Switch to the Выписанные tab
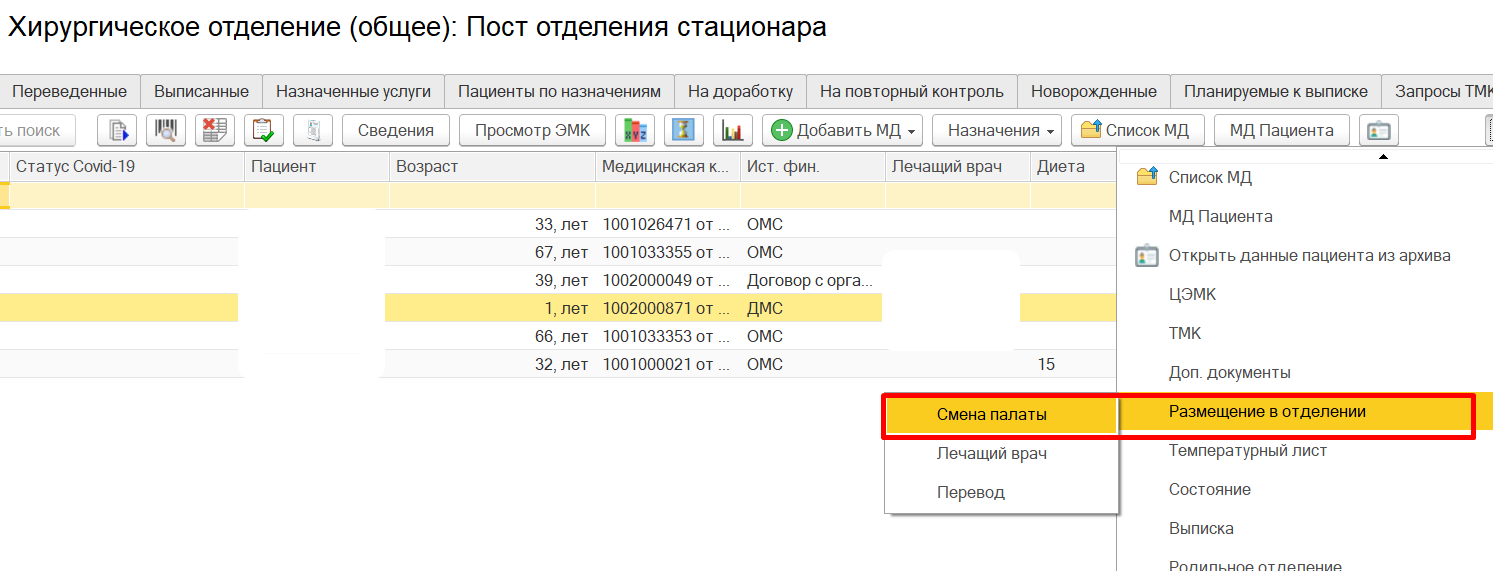The image size is (1493, 571). tap(201, 91)
